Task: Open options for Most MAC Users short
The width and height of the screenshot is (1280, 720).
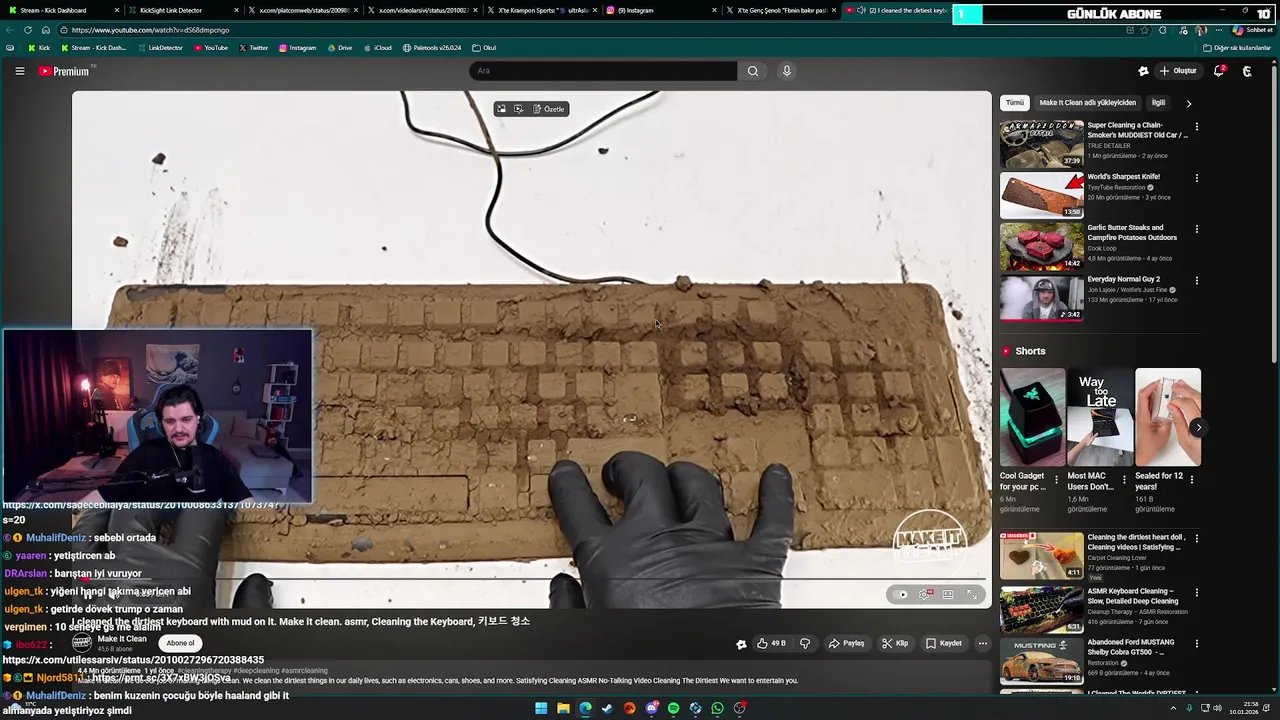Action: [x=1124, y=479]
